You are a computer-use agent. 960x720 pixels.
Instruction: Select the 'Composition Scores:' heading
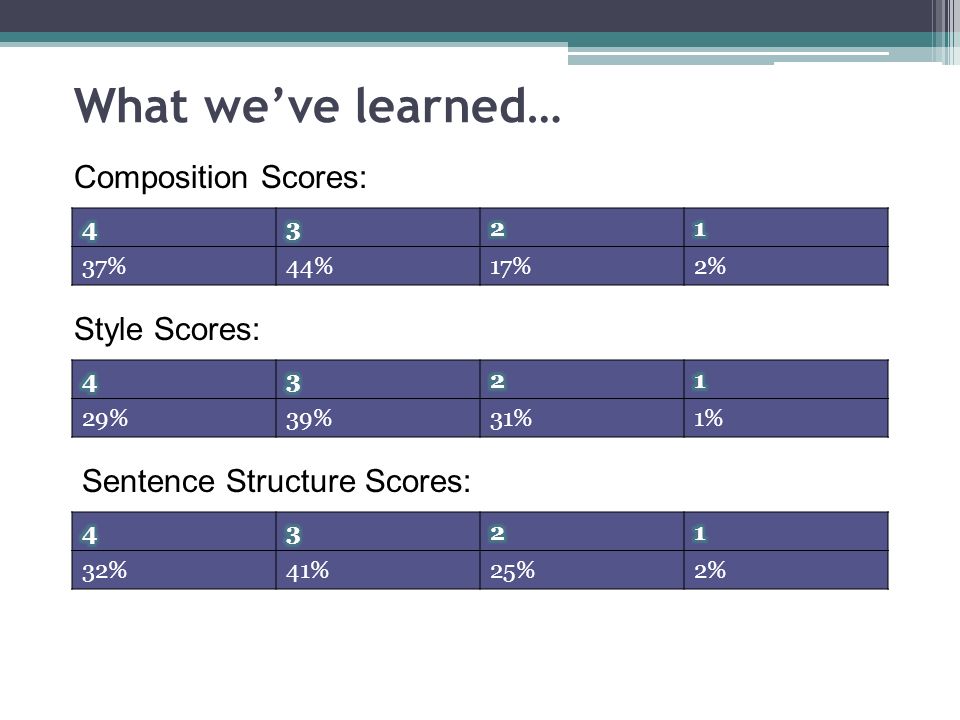click(x=220, y=178)
